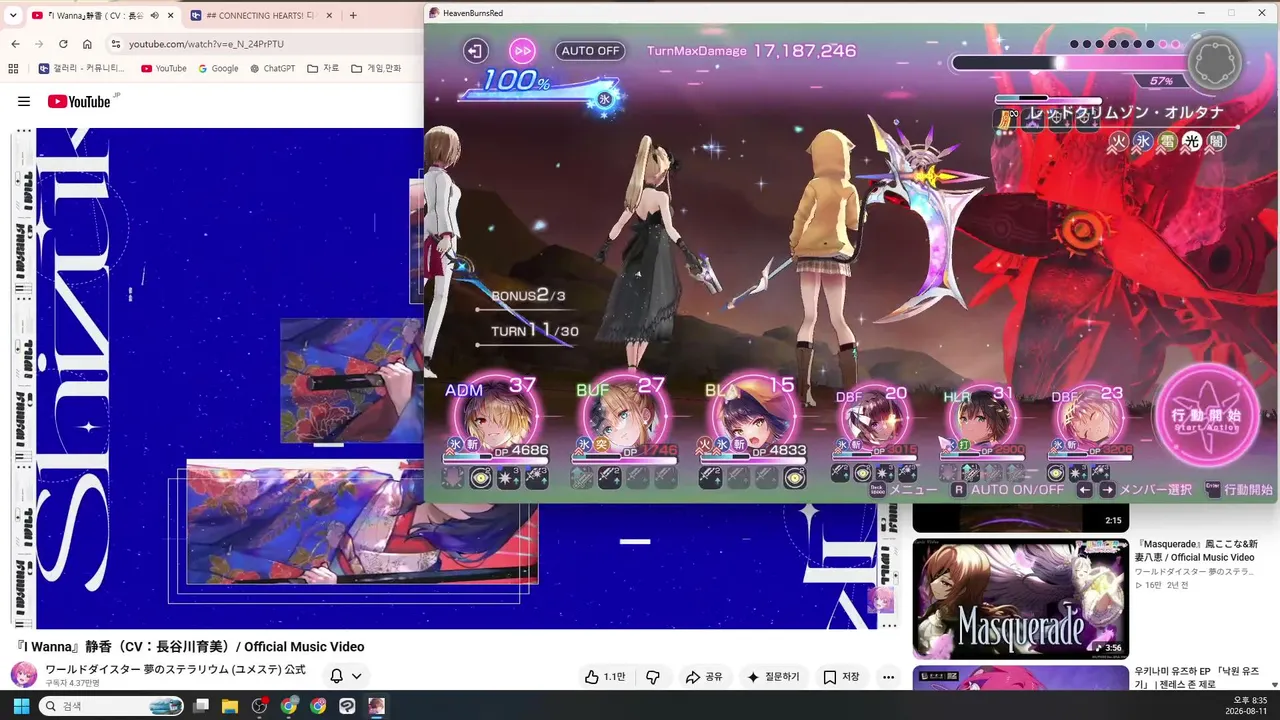Click the Chrome home button
The image size is (1280, 720).
87,44
